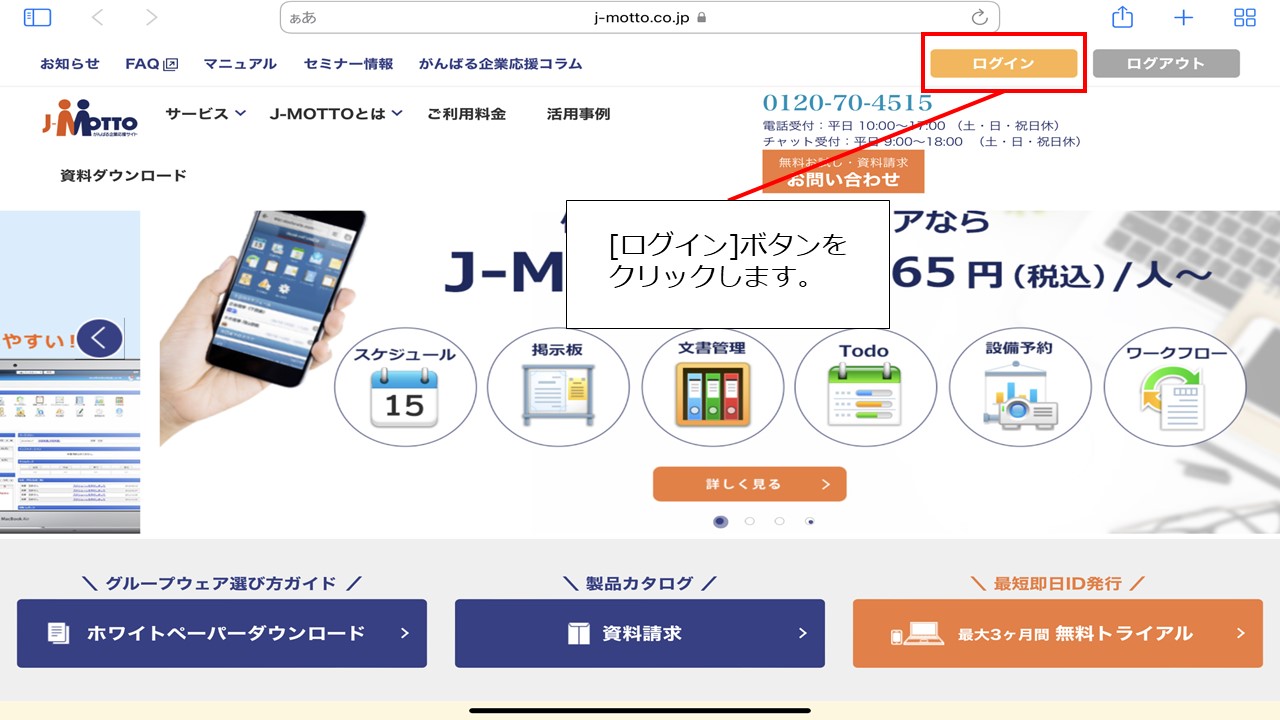Screen dimensions: 1280x720
Task: Go to previous slide with left arrow
Action: 99,338
